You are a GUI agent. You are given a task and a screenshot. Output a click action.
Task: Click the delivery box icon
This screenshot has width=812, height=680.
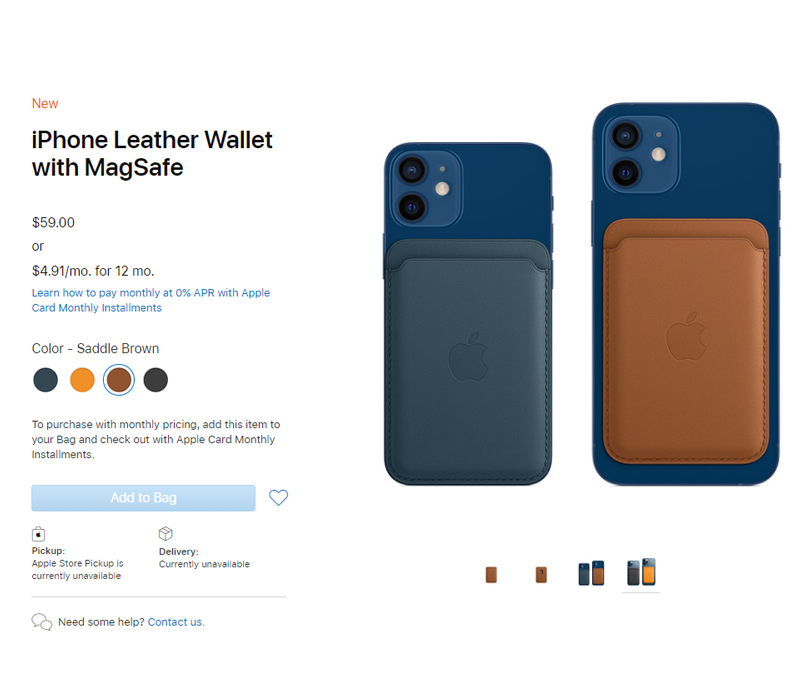(x=166, y=533)
